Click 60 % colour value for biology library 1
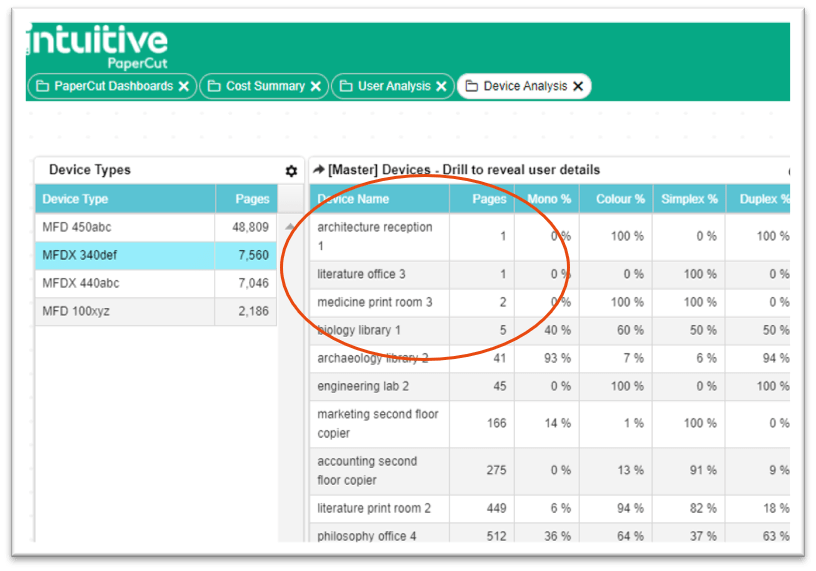The width and height of the screenshot is (816, 571). pos(630,331)
